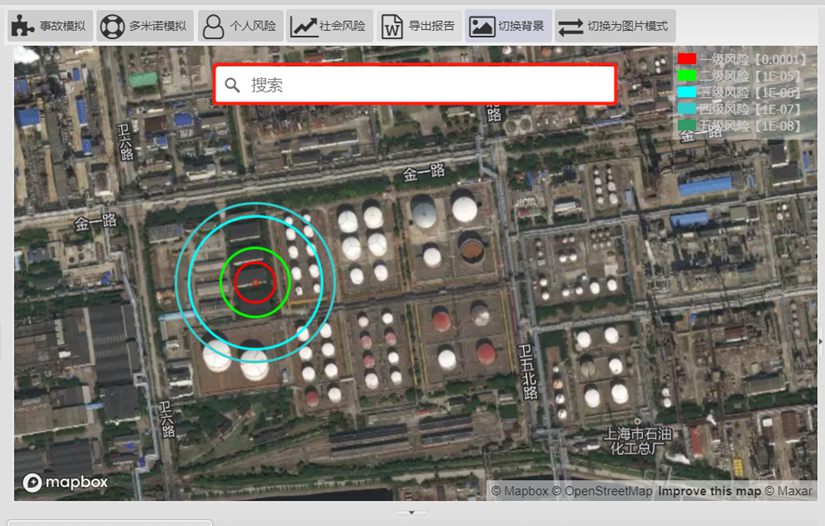Click the 五级风险 dark green legend swatch
Screen dimensions: 825x526
point(687,126)
